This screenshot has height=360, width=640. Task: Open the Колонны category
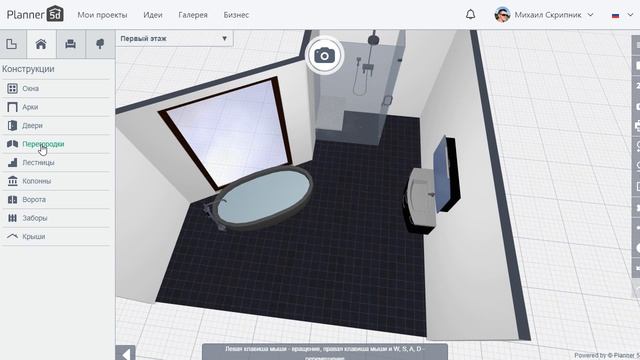tap(56, 181)
